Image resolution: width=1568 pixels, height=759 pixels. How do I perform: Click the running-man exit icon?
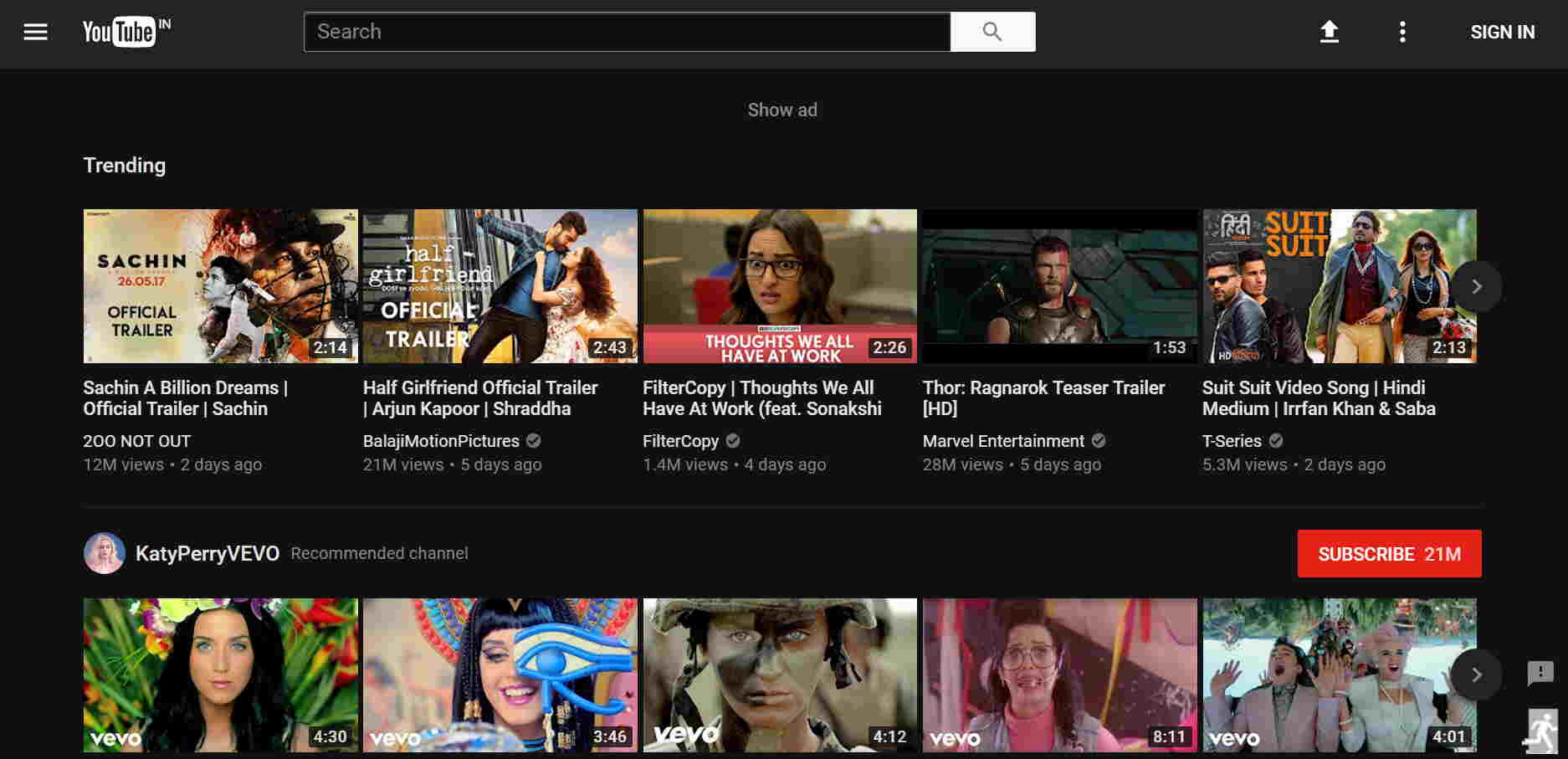click(1541, 732)
